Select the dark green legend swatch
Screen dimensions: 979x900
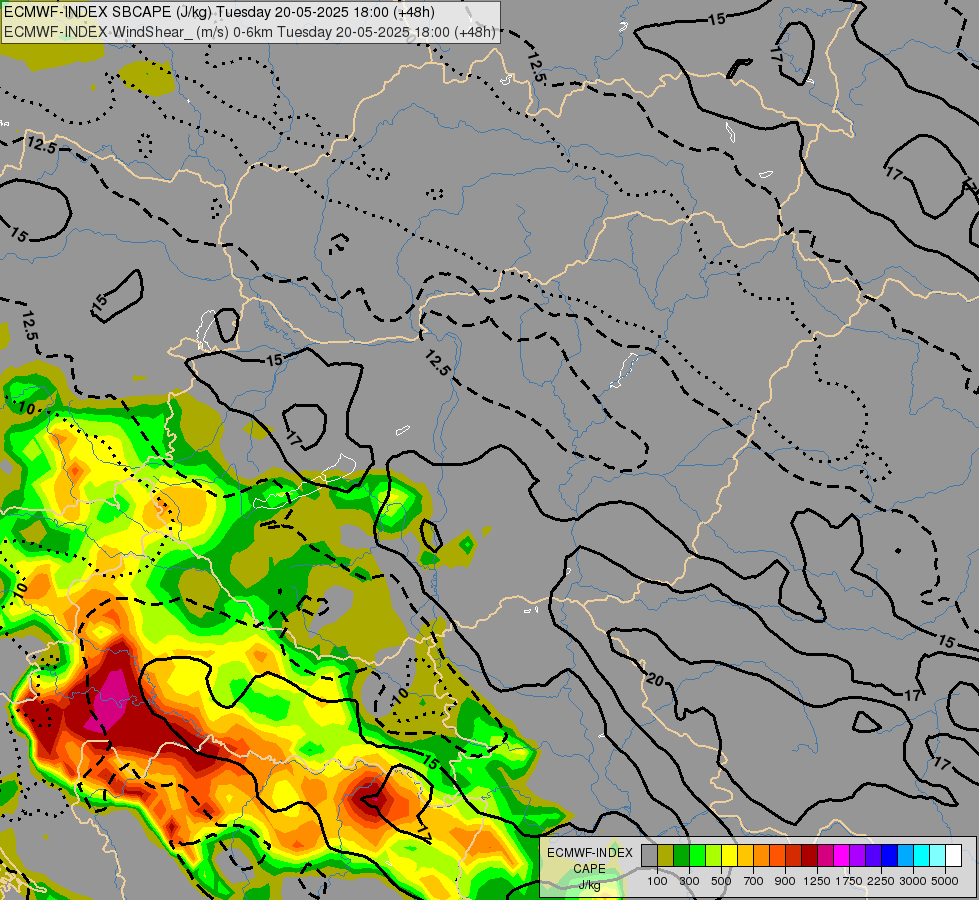(x=681, y=855)
